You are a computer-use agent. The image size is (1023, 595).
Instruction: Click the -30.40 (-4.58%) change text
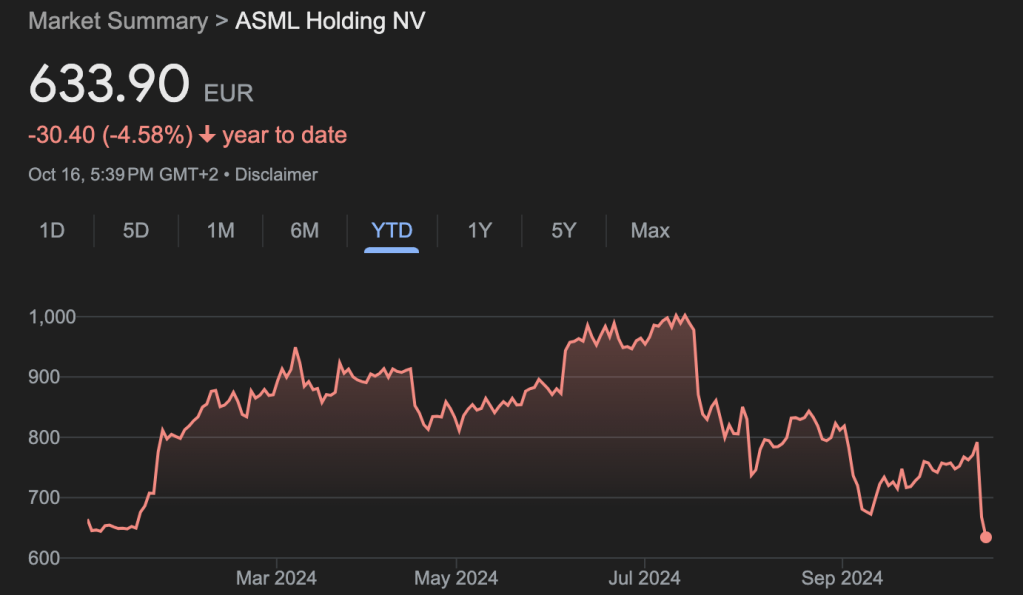tap(110, 135)
